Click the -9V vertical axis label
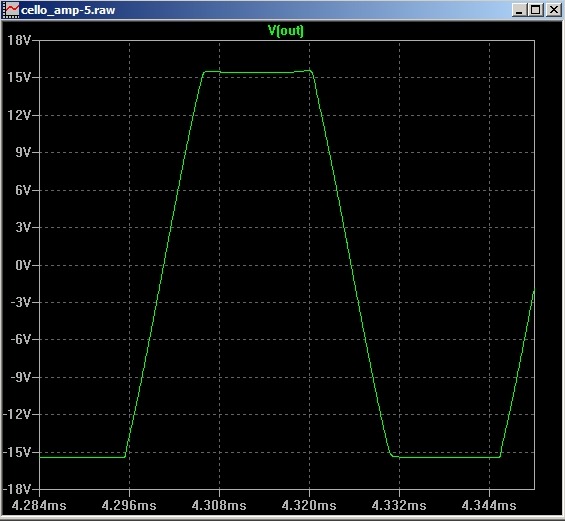Screen dimensions: 565x521 click(x=21, y=377)
